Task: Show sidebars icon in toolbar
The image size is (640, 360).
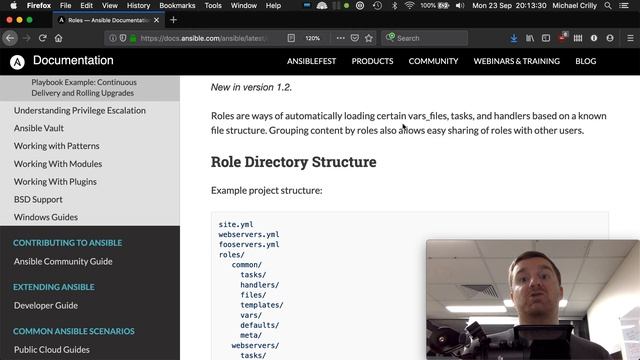Action: pyautogui.click(x=546, y=38)
